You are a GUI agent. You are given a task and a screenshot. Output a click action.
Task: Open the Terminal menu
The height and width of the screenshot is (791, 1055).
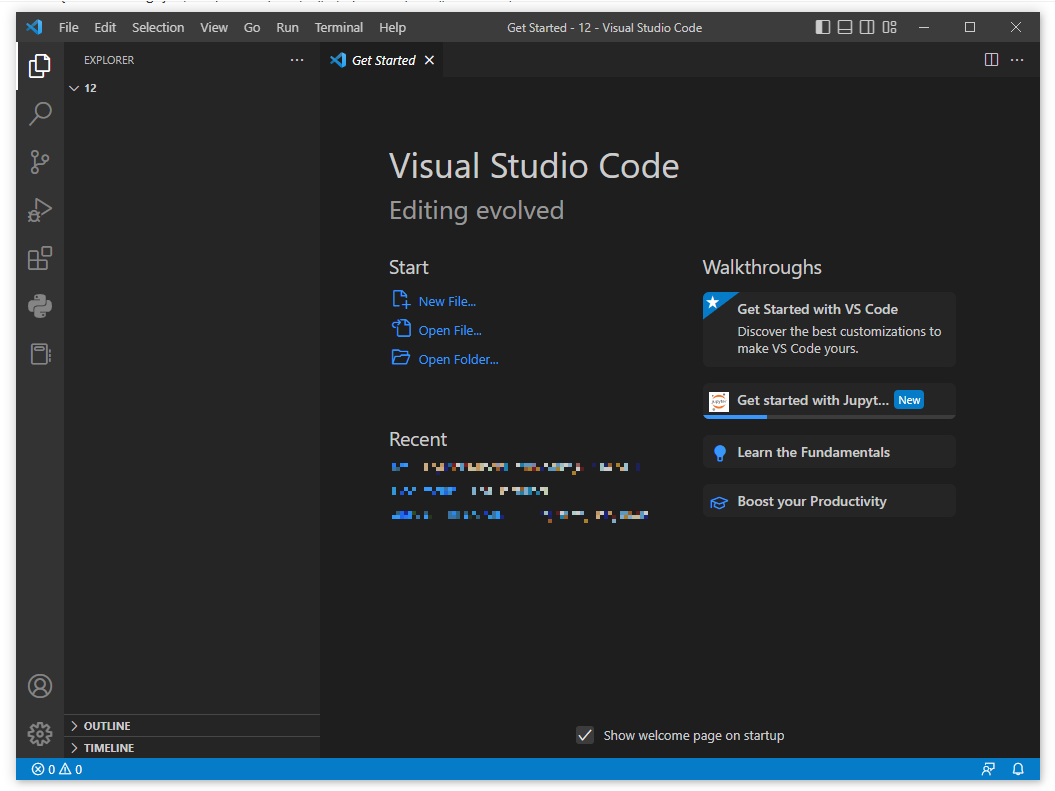[x=338, y=28]
